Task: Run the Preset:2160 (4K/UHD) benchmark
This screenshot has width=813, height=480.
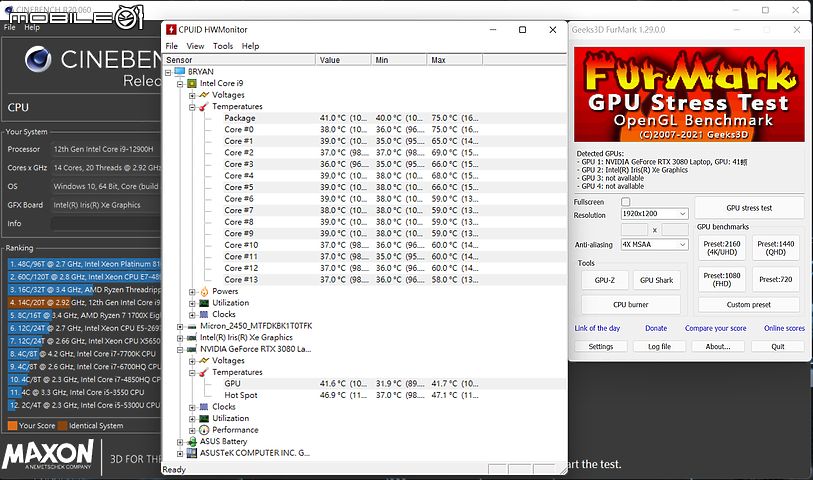Action: click(x=722, y=248)
